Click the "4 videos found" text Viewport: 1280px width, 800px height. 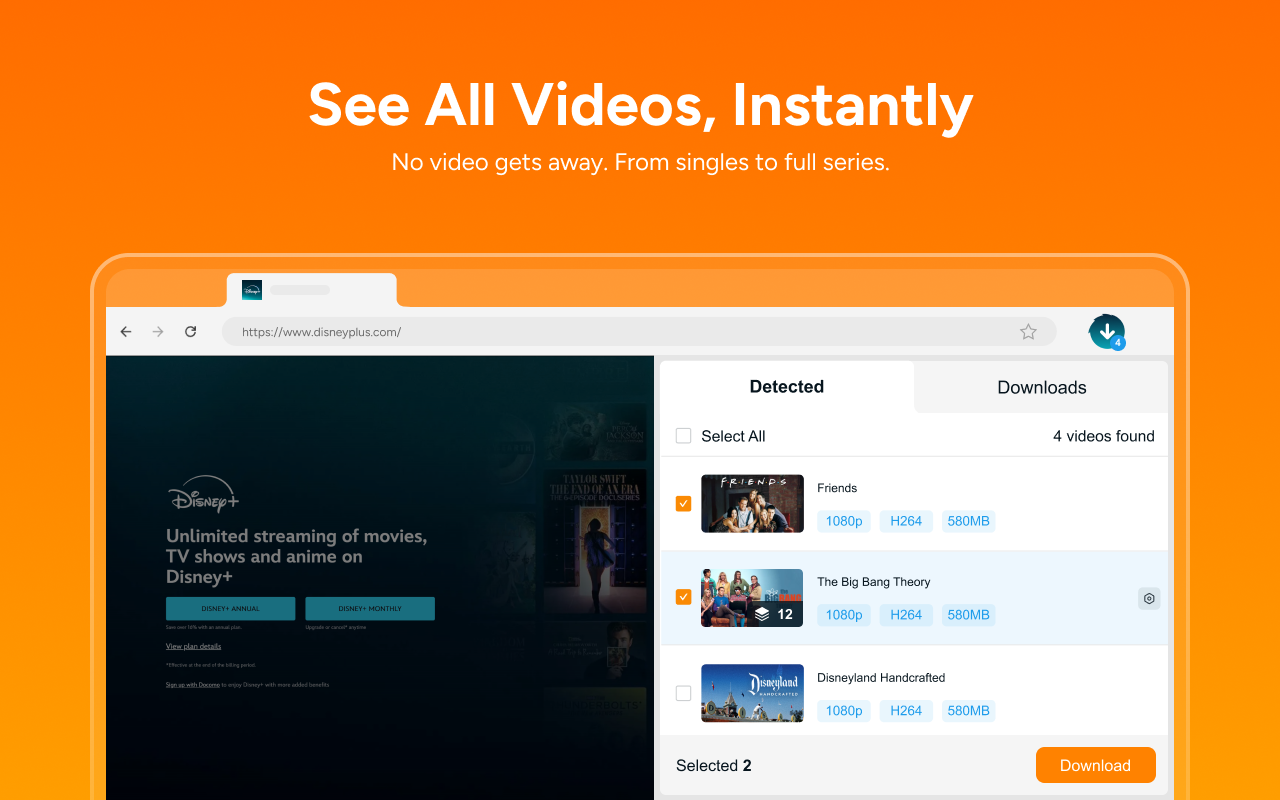point(1104,436)
